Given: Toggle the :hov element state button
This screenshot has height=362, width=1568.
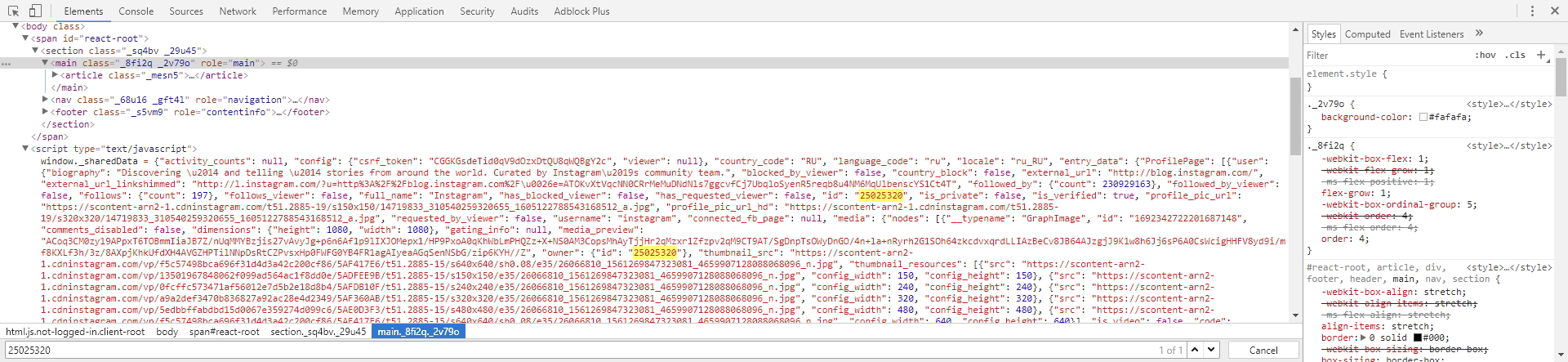Looking at the screenshot, I should (1486, 56).
